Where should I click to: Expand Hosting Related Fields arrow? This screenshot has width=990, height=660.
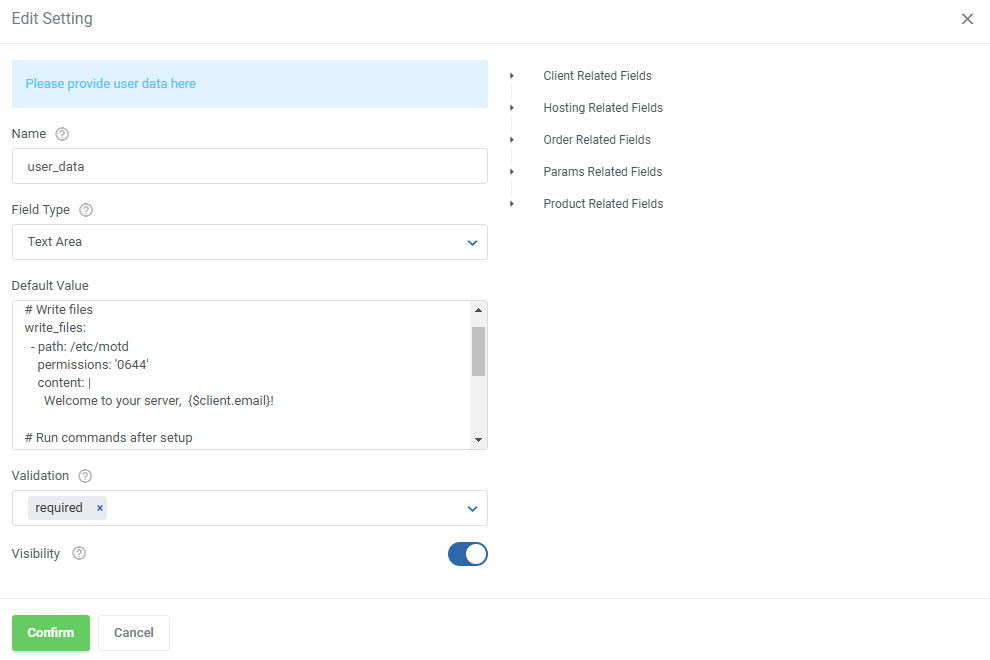512,108
